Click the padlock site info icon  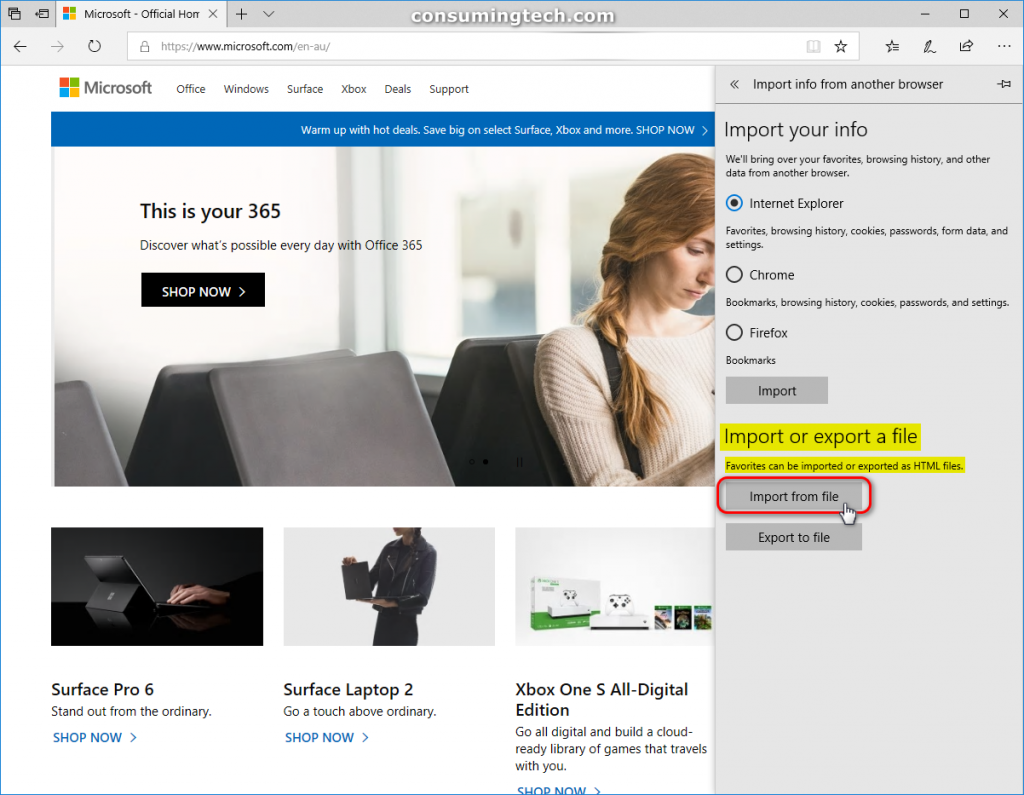pyautogui.click(x=145, y=46)
